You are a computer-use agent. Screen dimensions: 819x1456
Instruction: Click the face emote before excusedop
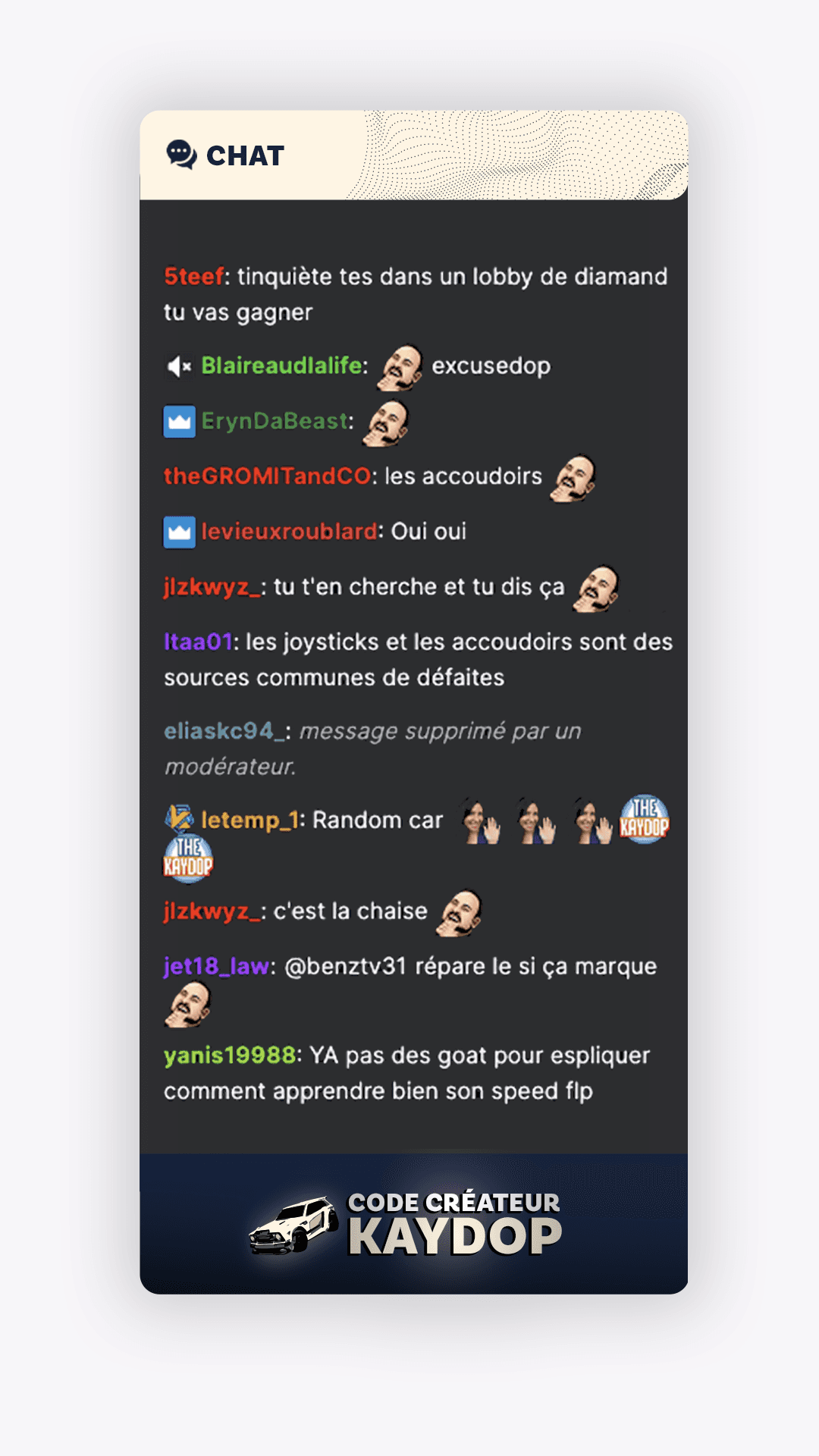tap(400, 368)
